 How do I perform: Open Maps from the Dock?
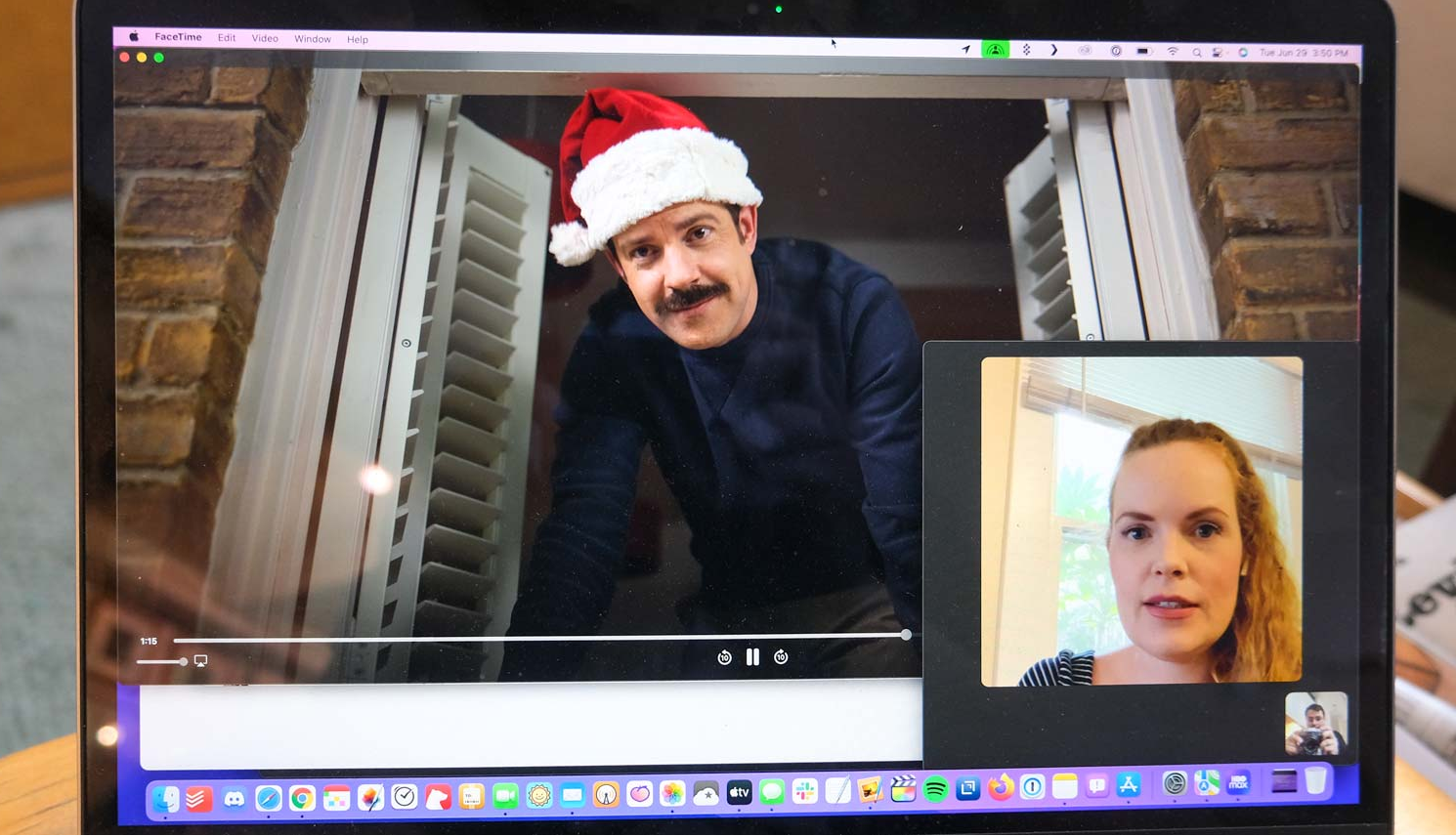pyautogui.click(x=1207, y=783)
